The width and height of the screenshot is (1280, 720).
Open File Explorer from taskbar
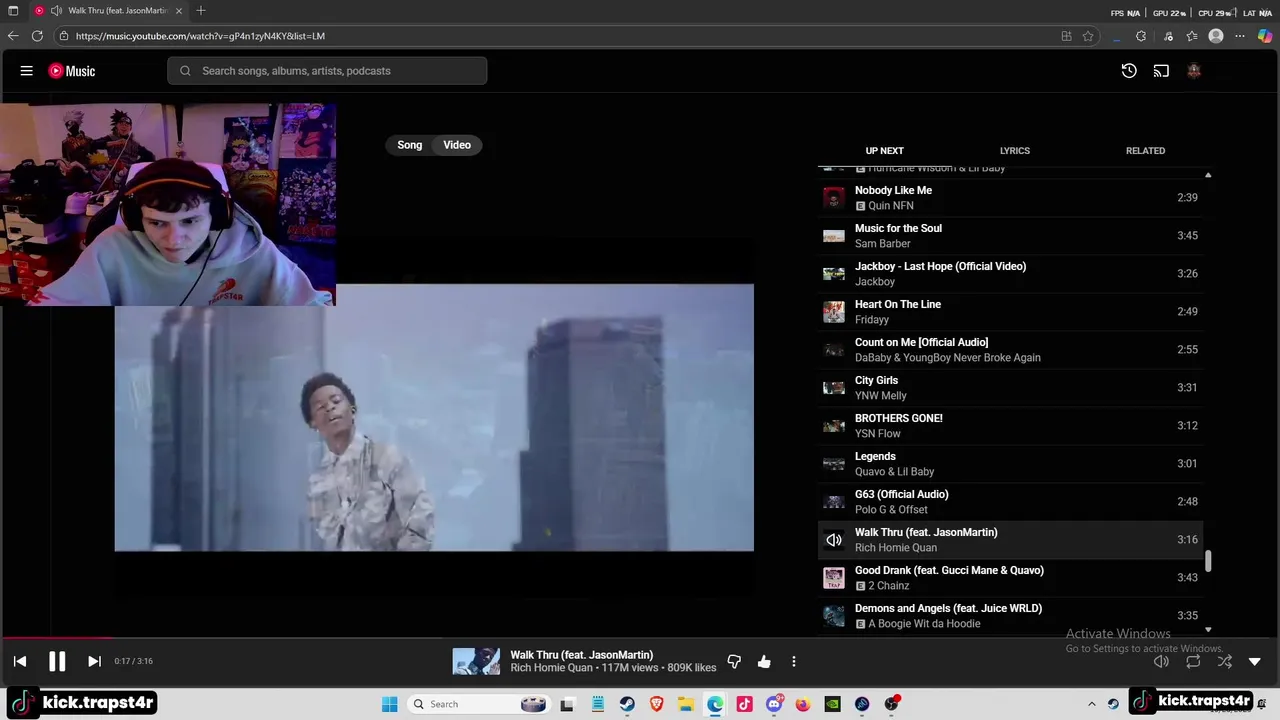[686, 704]
